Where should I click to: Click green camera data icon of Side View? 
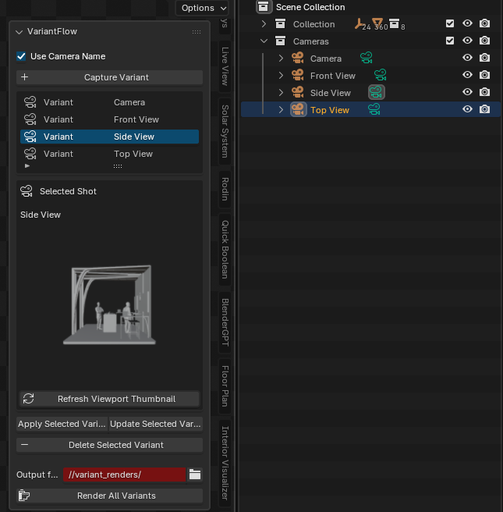[376, 92]
